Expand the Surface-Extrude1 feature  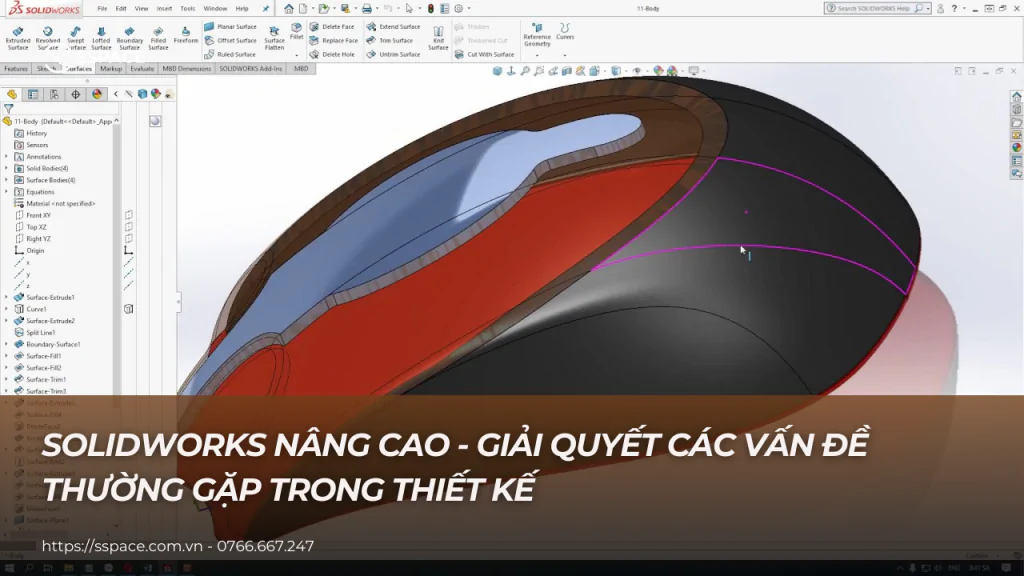coord(7,297)
